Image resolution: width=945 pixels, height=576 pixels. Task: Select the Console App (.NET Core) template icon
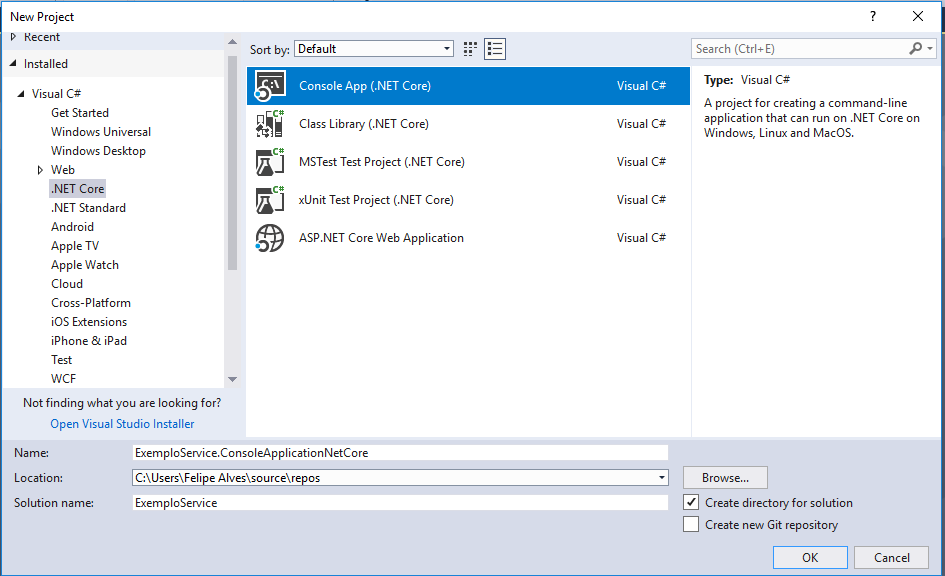point(269,86)
